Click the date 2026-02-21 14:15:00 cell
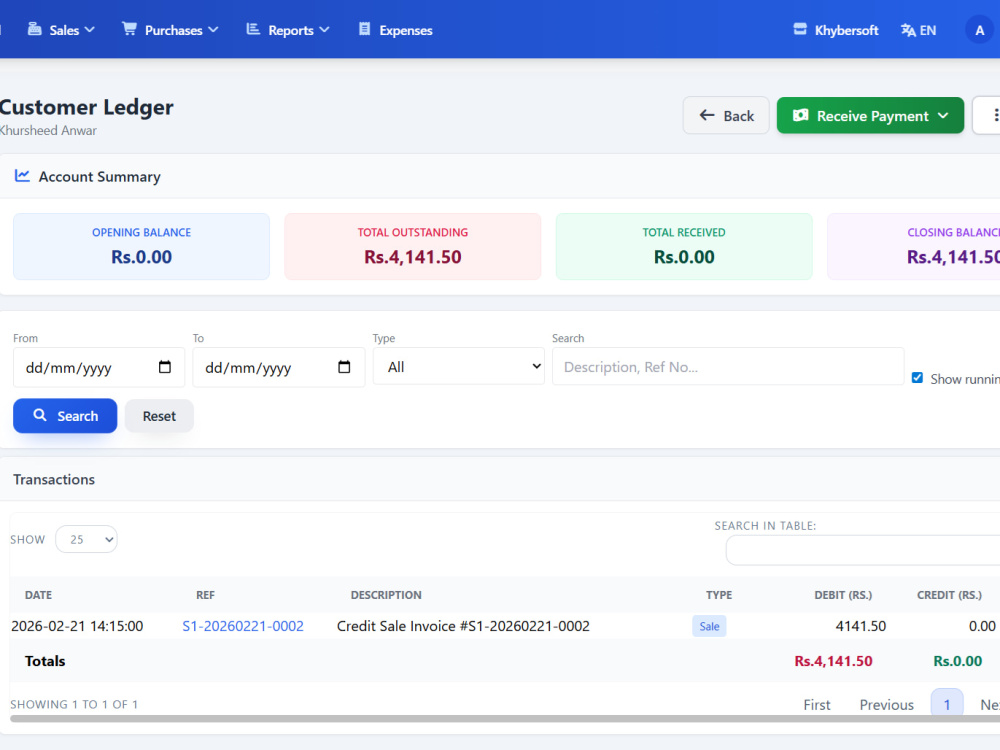The height and width of the screenshot is (750, 1000). point(77,626)
